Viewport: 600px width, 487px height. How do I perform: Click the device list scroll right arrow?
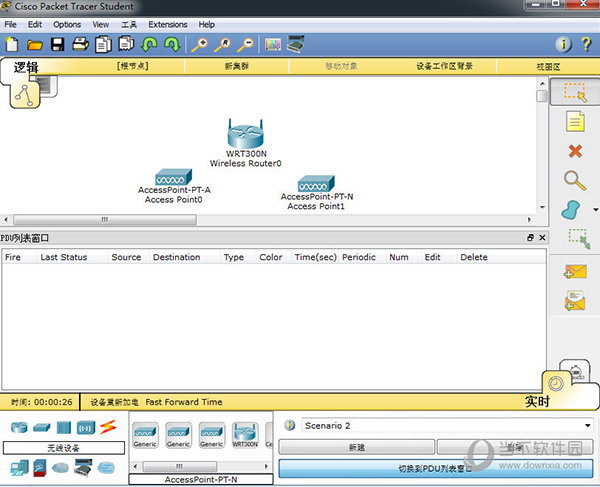coord(266,466)
